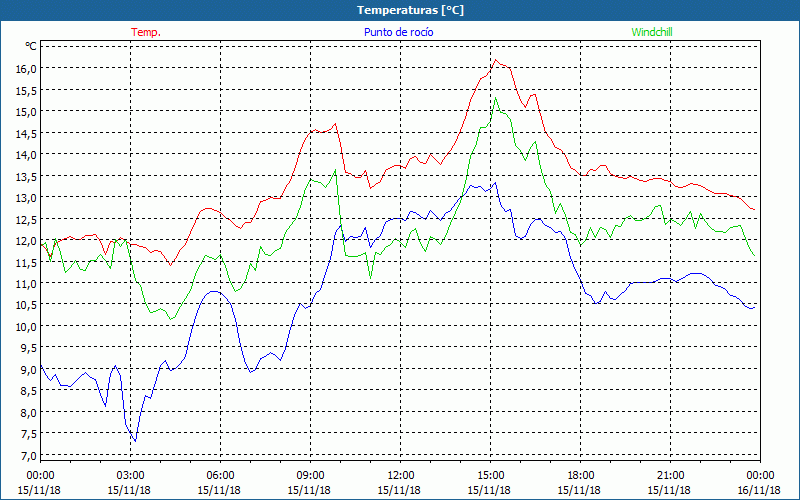Click the 'Temperaturas [°C]' title
The image size is (800, 500).
[x=410, y=10]
